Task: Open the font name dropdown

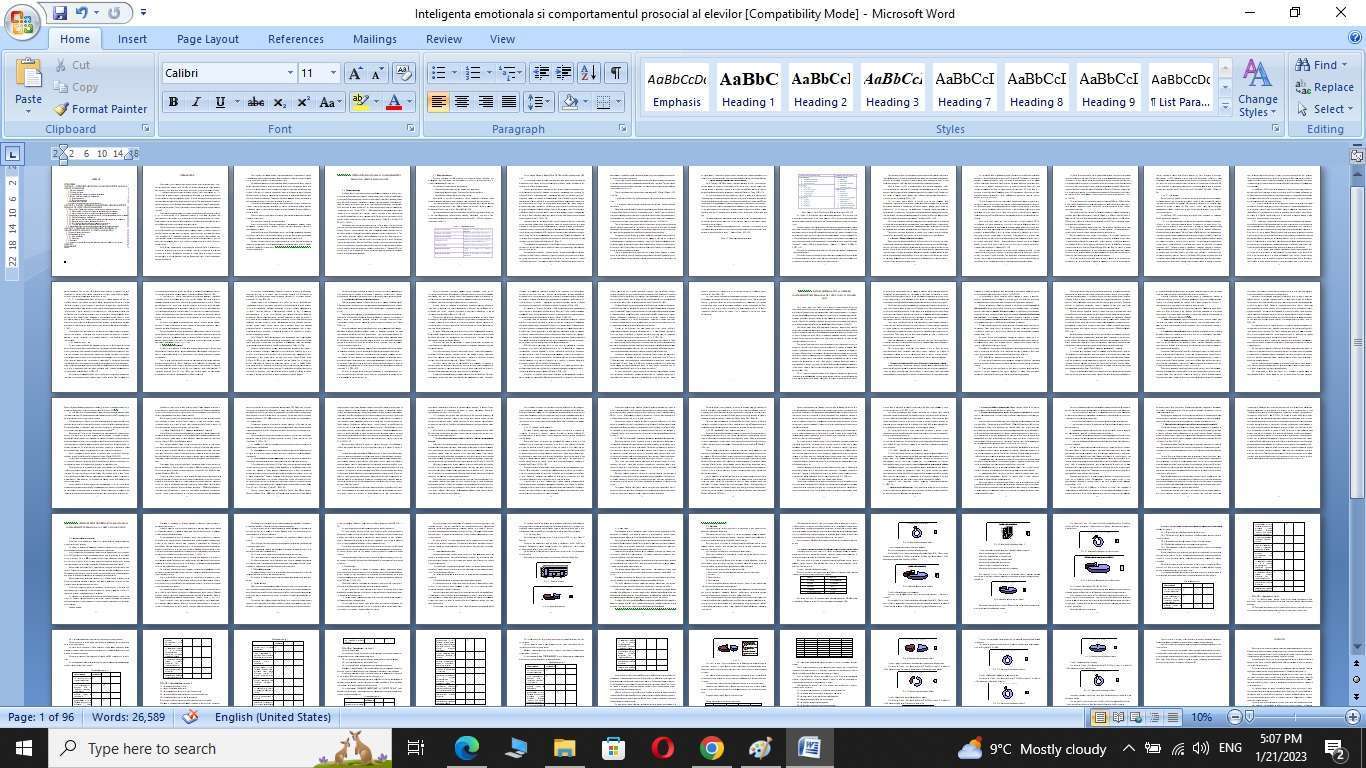Action: [290, 73]
